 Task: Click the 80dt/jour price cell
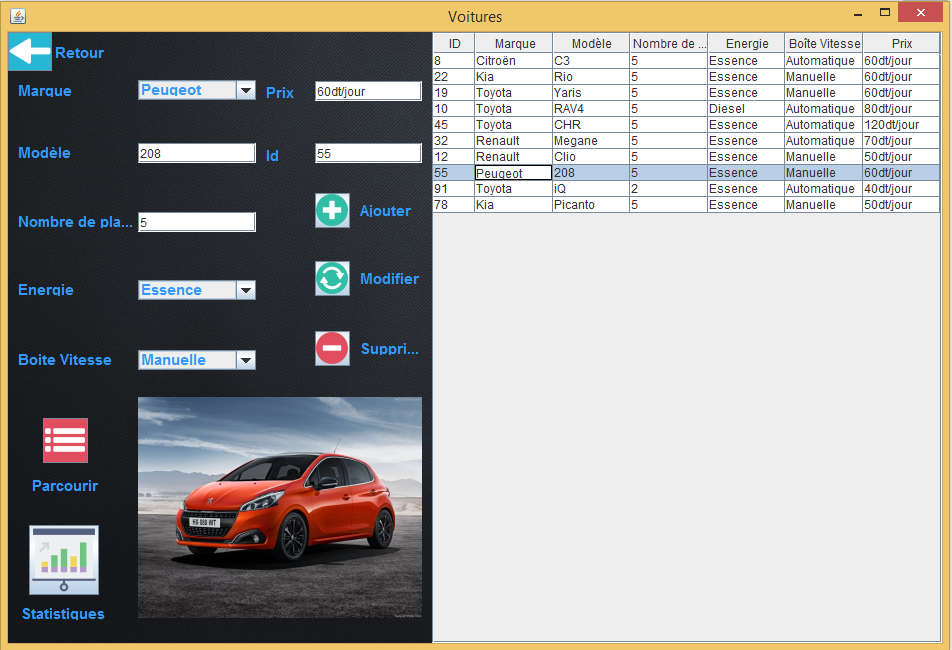coord(901,109)
